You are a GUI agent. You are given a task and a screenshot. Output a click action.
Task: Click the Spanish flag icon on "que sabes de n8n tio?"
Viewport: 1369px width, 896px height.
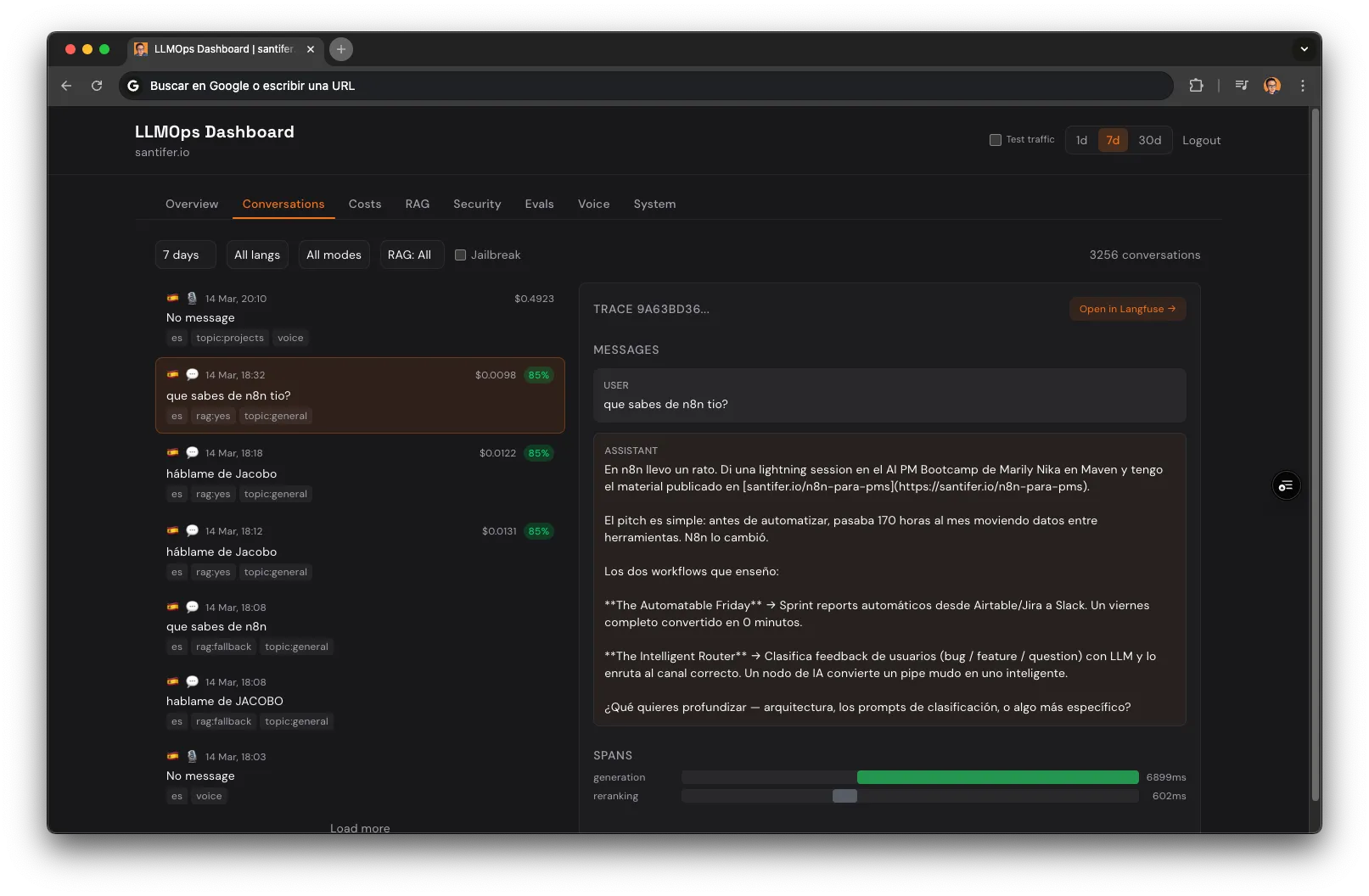click(173, 374)
